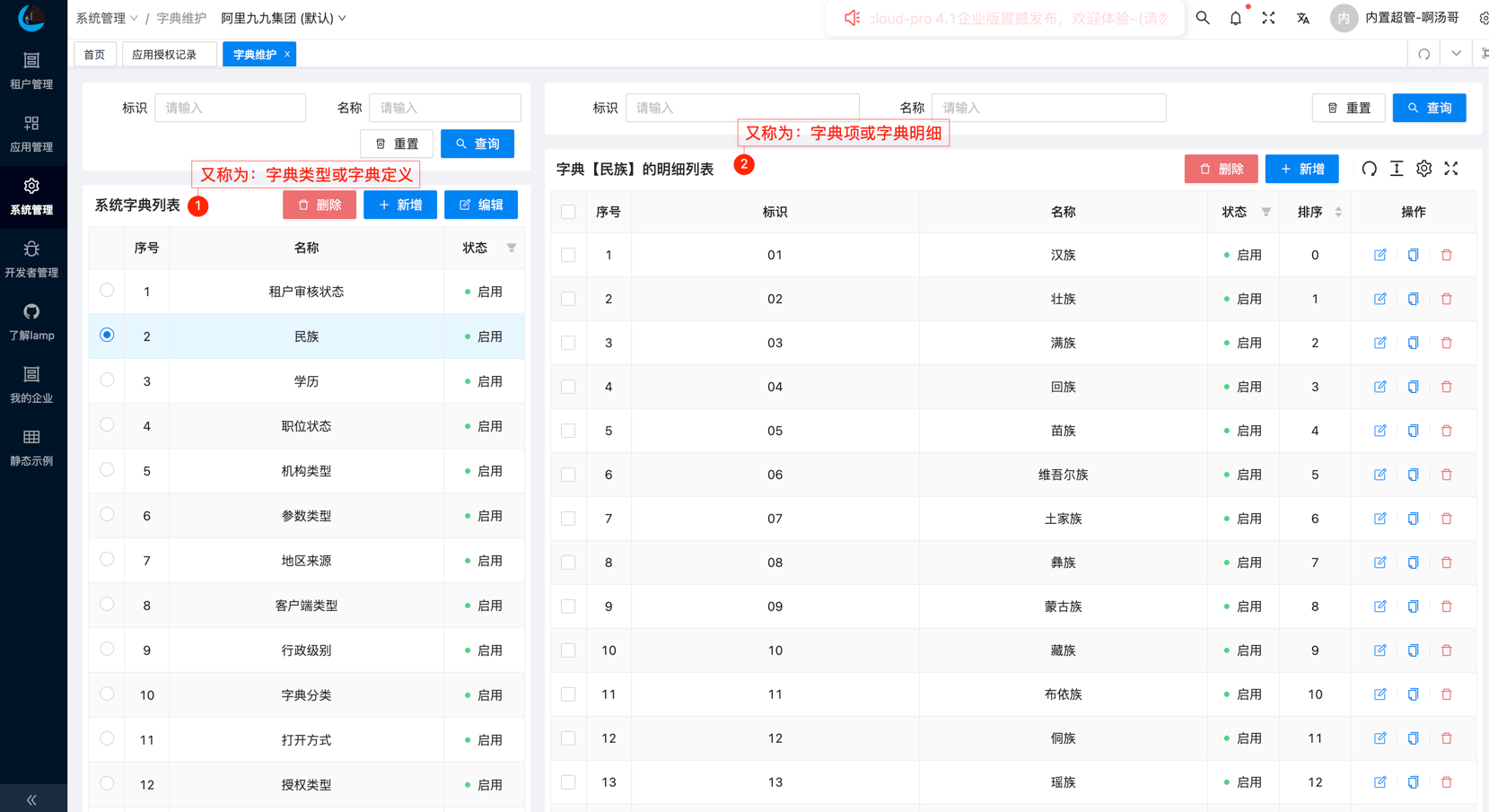The width and height of the screenshot is (1489, 812).
Task: Focus the 名称 input in right search form
Action: 1048,108
